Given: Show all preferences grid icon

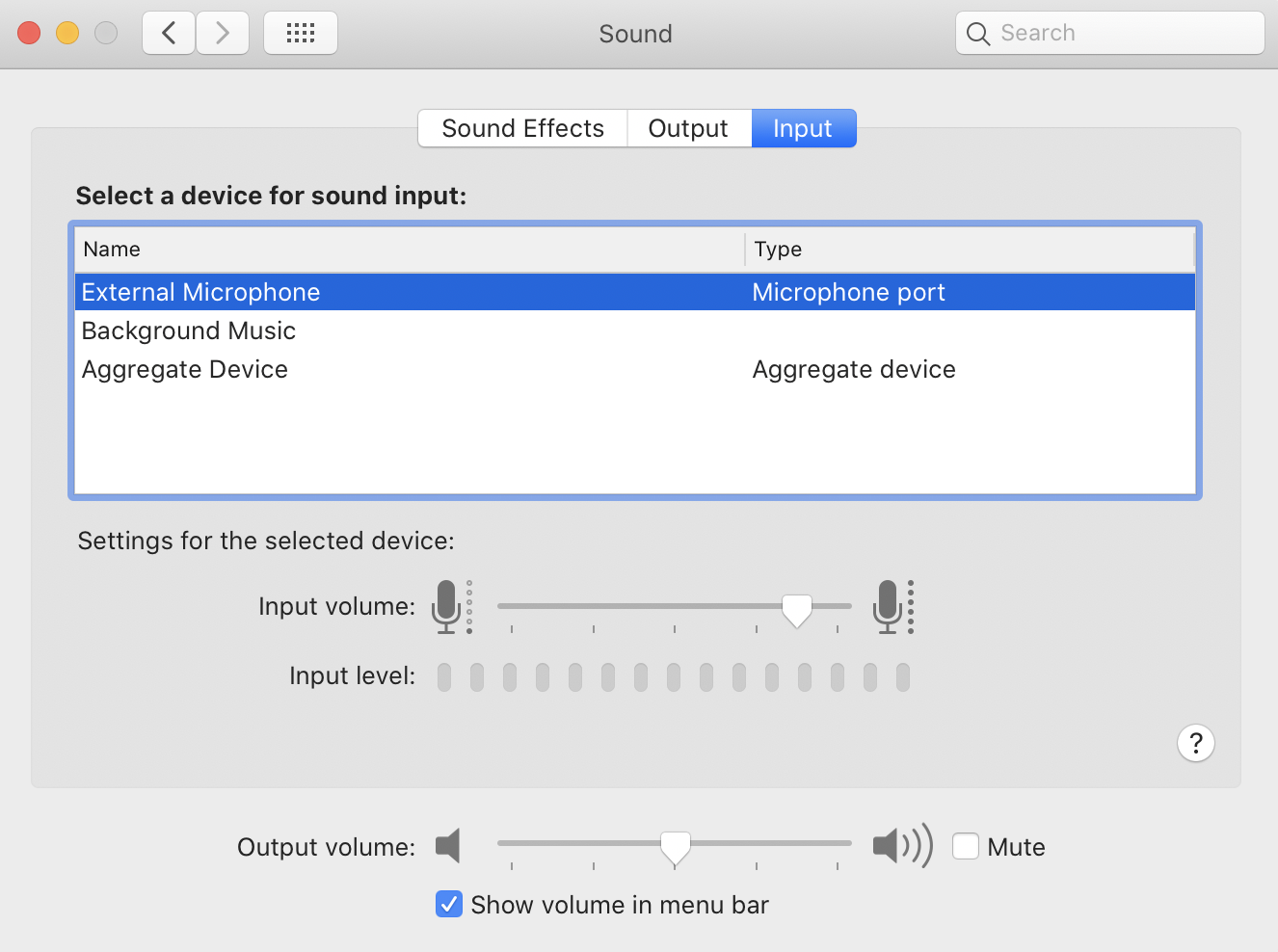Looking at the screenshot, I should [x=301, y=34].
